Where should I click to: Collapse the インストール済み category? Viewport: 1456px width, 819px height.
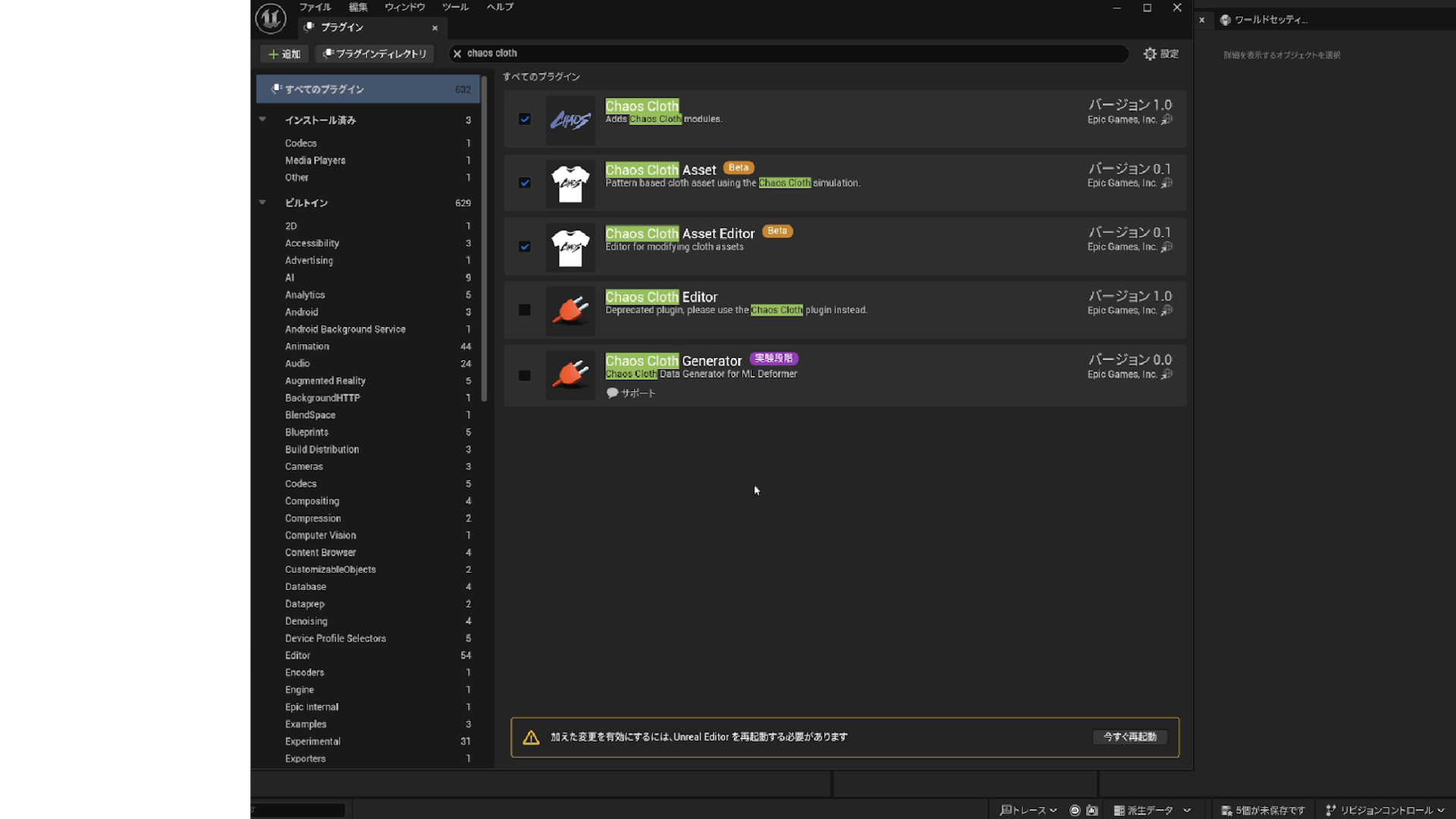(x=262, y=120)
